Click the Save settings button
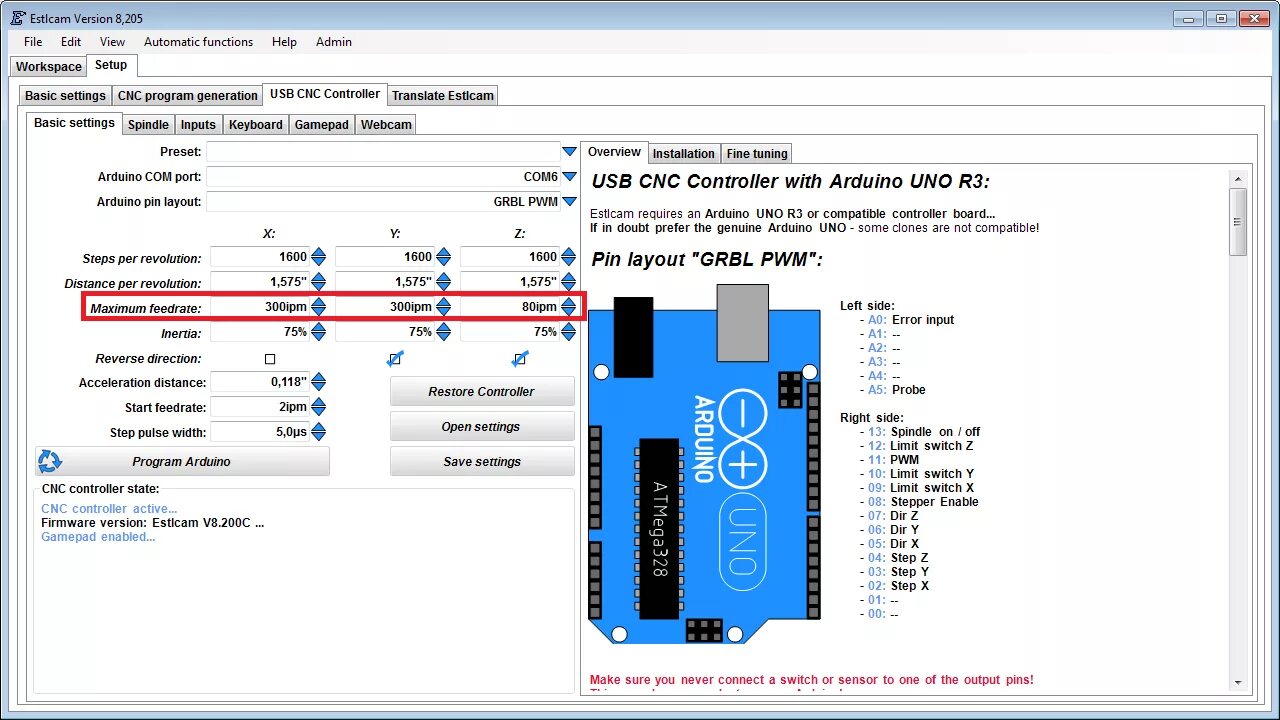1280x720 pixels. (482, 461)
